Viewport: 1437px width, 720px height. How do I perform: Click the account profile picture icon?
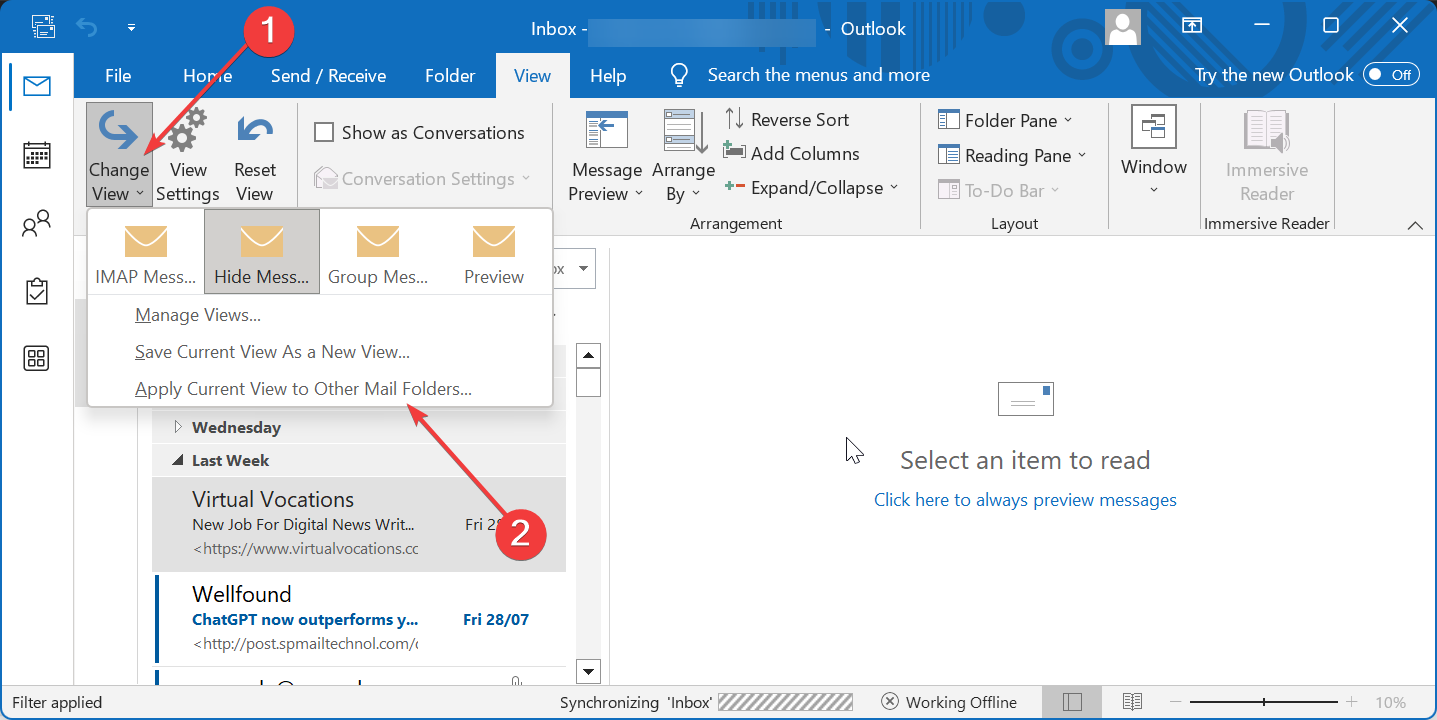pyautogui.click(x=1123, y=27)
